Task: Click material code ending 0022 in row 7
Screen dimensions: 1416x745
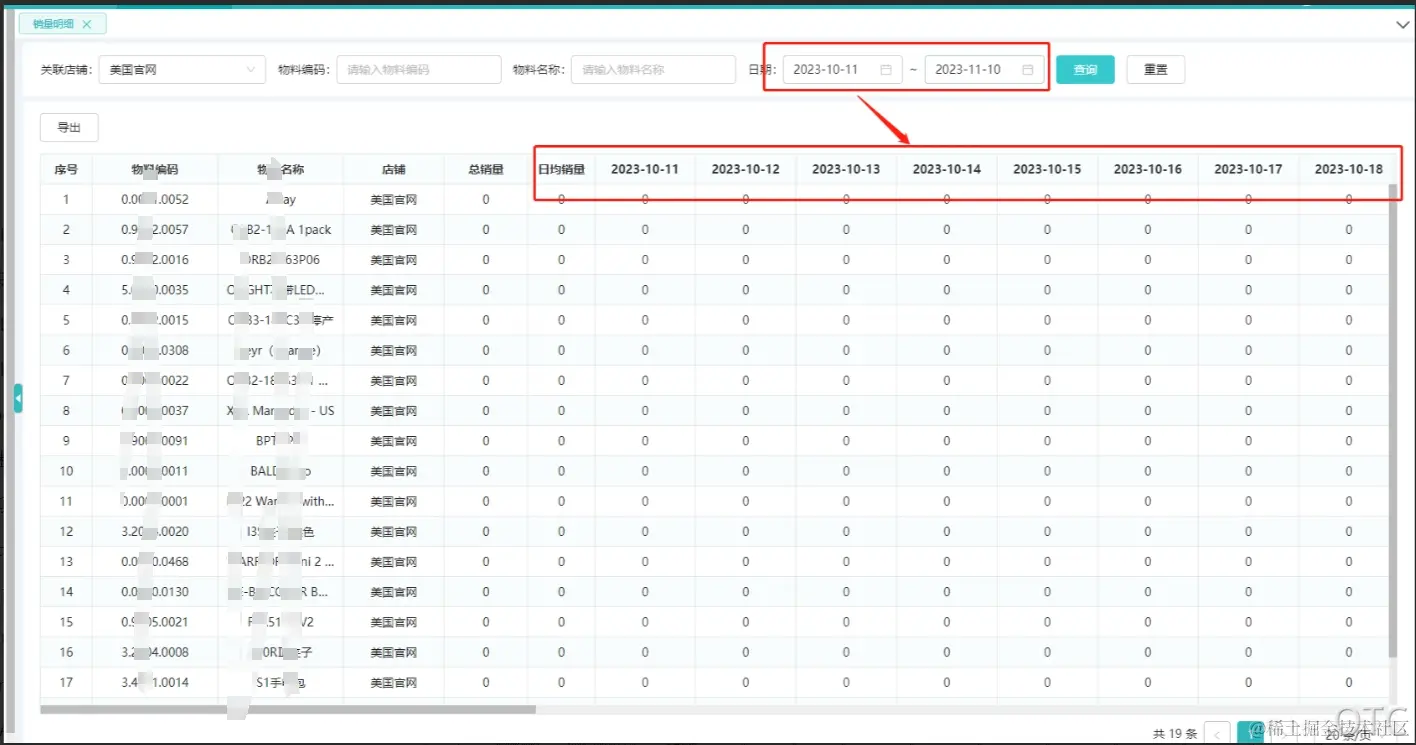Action: tap(155, 381)
